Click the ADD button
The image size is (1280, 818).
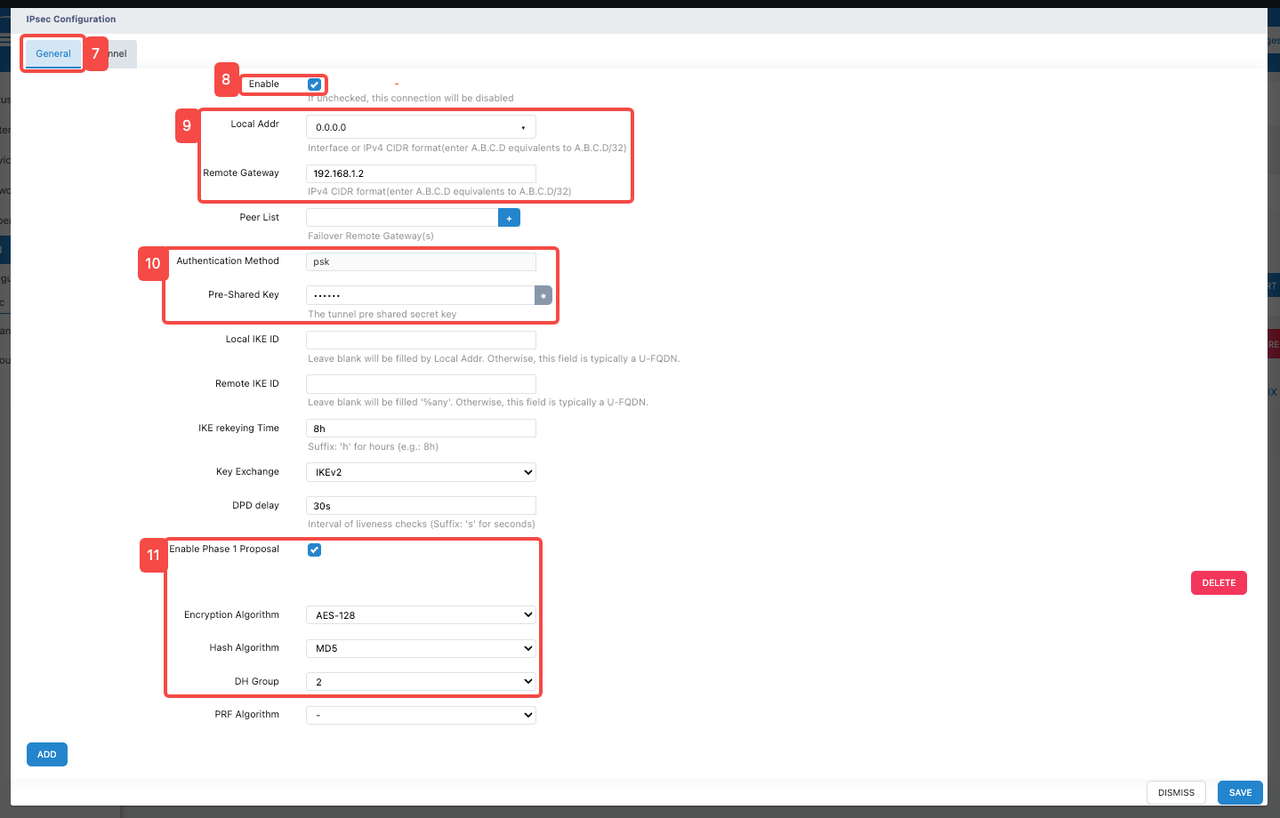(x=47, y=754)
